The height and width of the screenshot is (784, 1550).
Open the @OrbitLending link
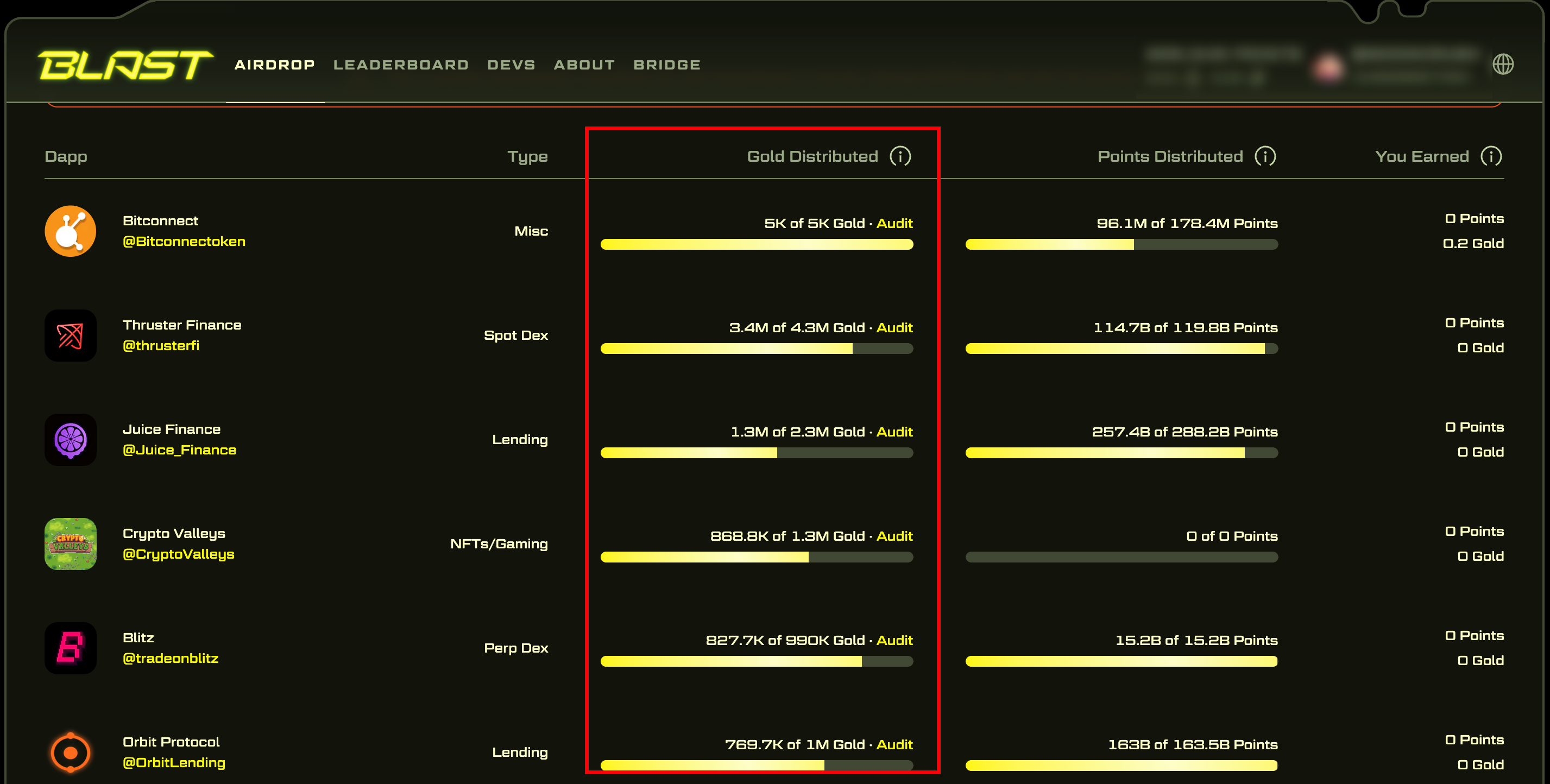pyautogui.click(x=174, y=763)
